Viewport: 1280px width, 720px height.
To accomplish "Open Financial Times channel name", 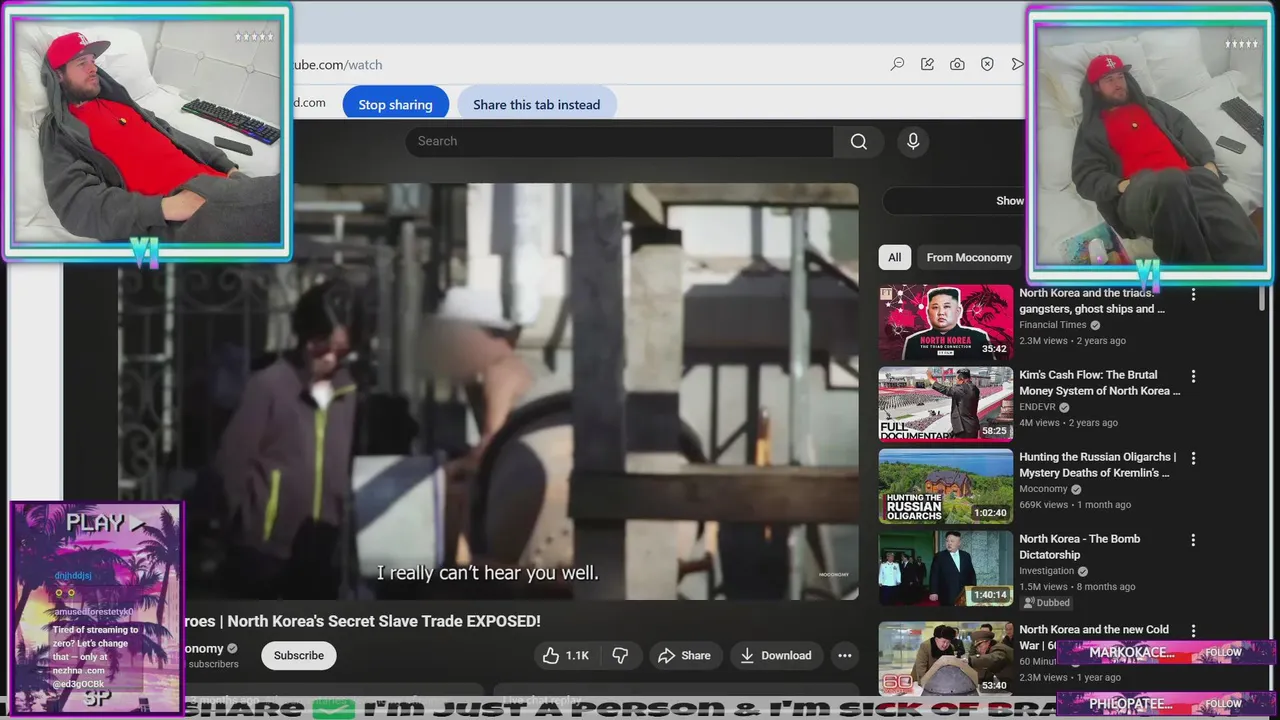I will [x=1053, y=325].
